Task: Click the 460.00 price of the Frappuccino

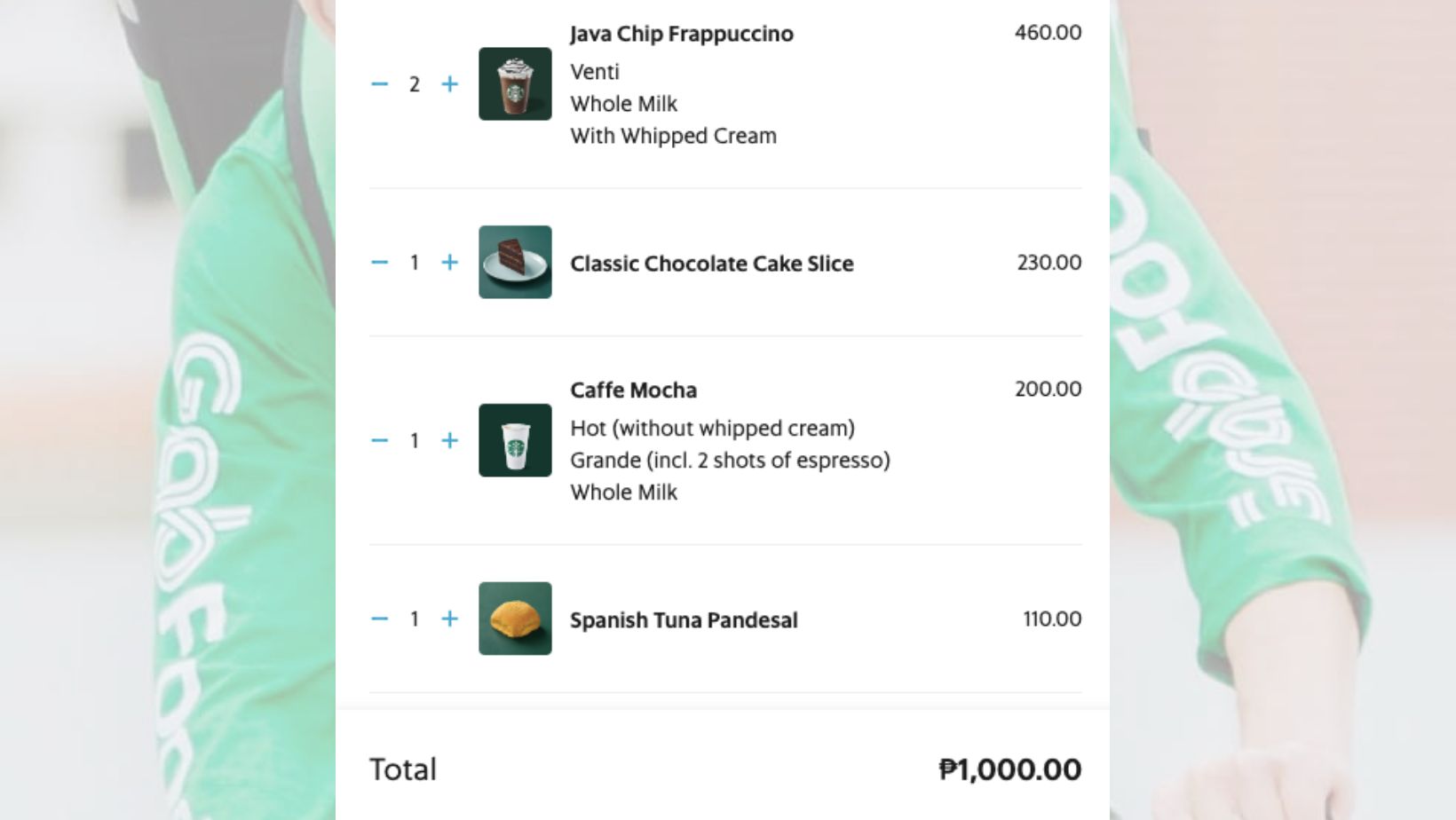Action: [x=1048, y=33]
